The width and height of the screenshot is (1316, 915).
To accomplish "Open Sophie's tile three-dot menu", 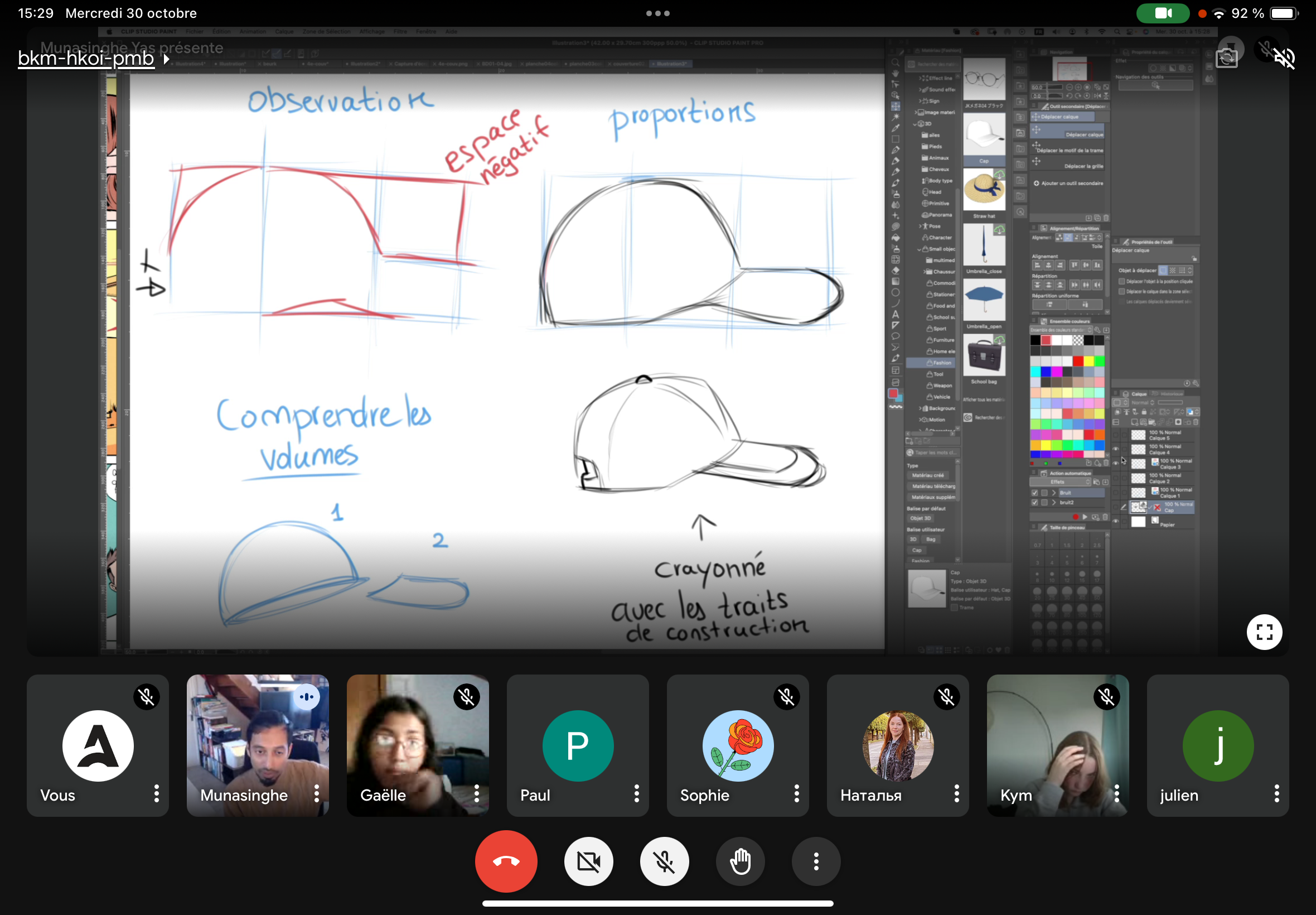I will [796, 794].
